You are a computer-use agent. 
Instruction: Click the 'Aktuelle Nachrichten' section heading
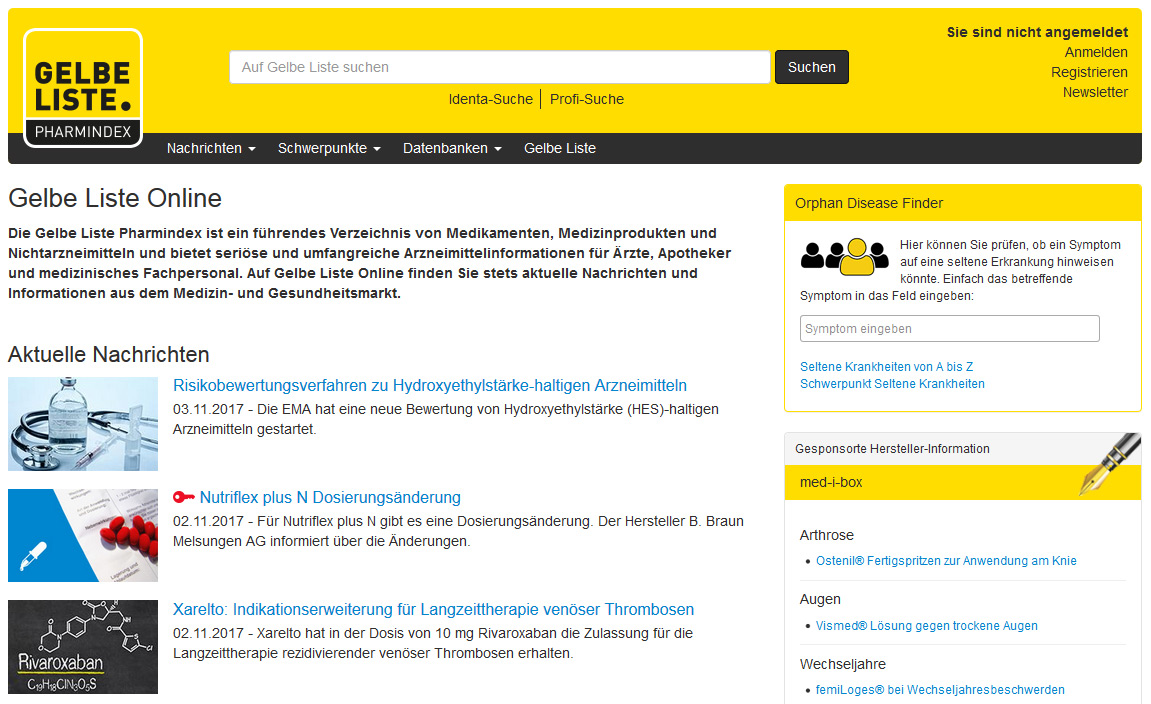[109, 355]
